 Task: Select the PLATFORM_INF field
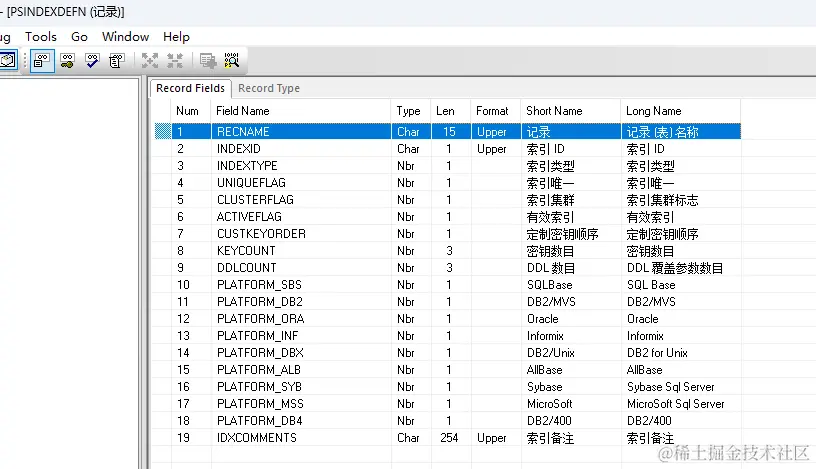click(x=257, y=336)
